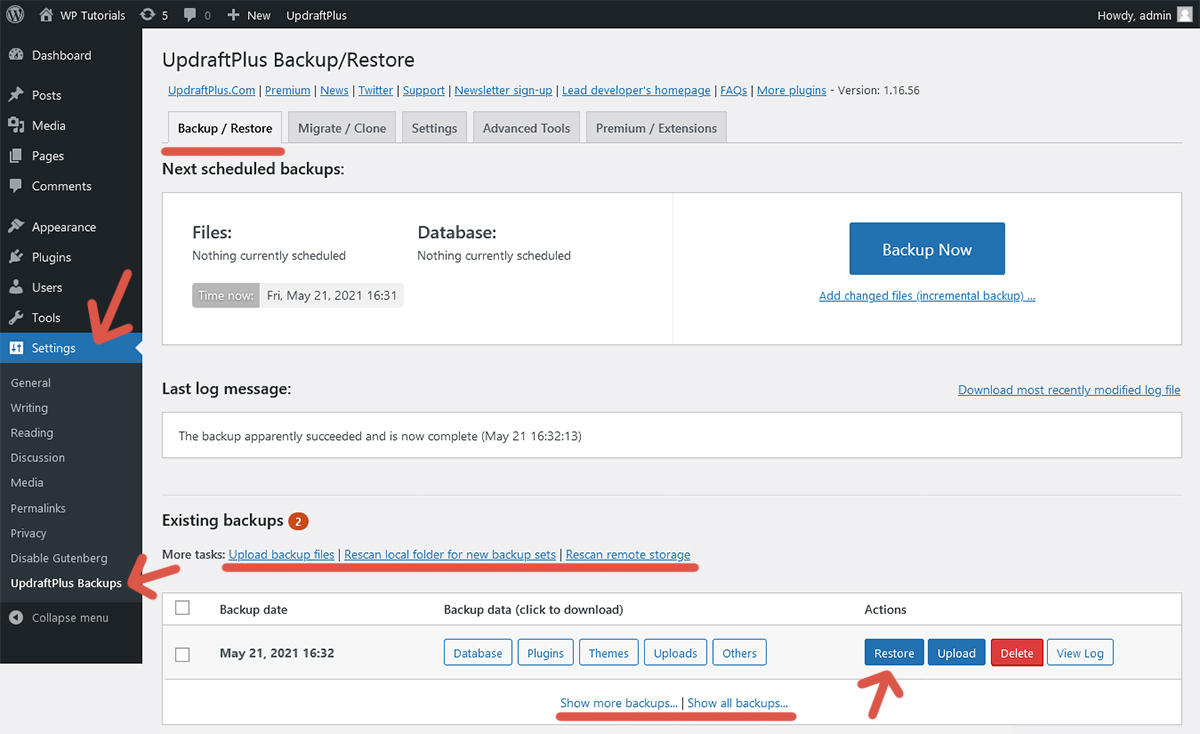
Task: Click Download most recently modified log file
Action: pyautogui.click(x=1069, y=390)
